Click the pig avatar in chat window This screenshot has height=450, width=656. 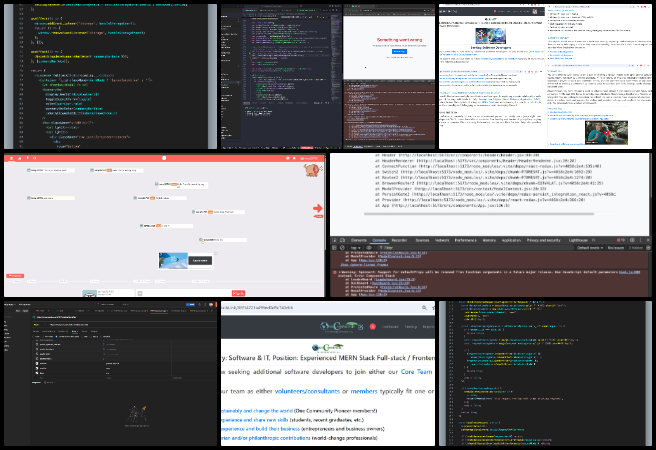pyautogui.click(x=311, y=168)
